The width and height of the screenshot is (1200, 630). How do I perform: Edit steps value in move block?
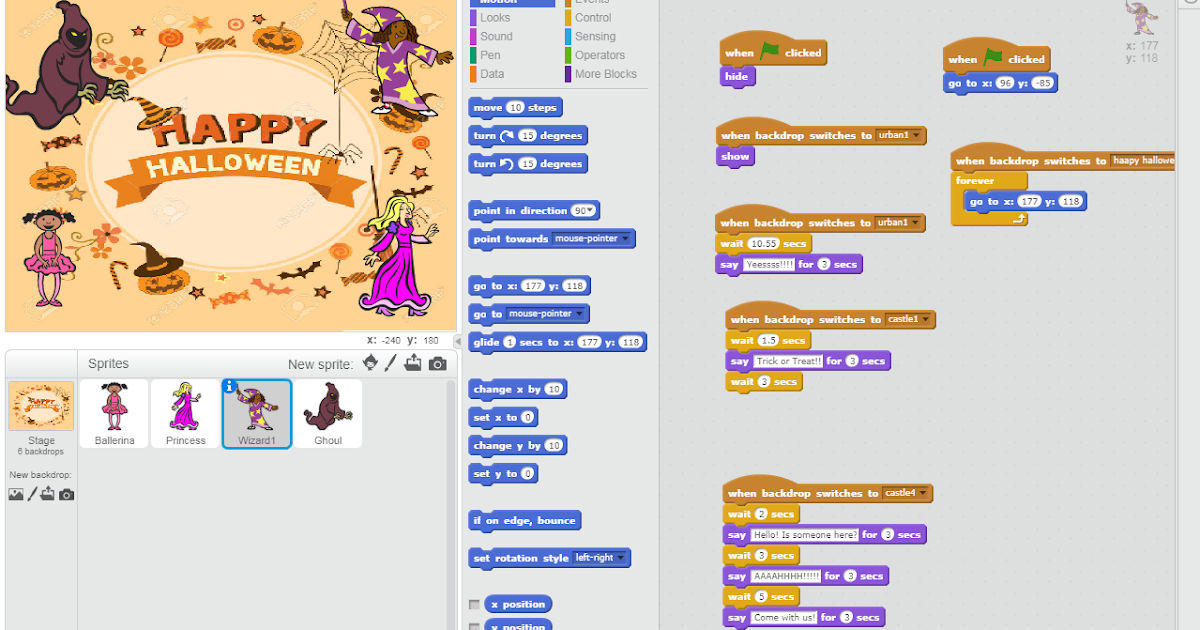pos(515,107)
